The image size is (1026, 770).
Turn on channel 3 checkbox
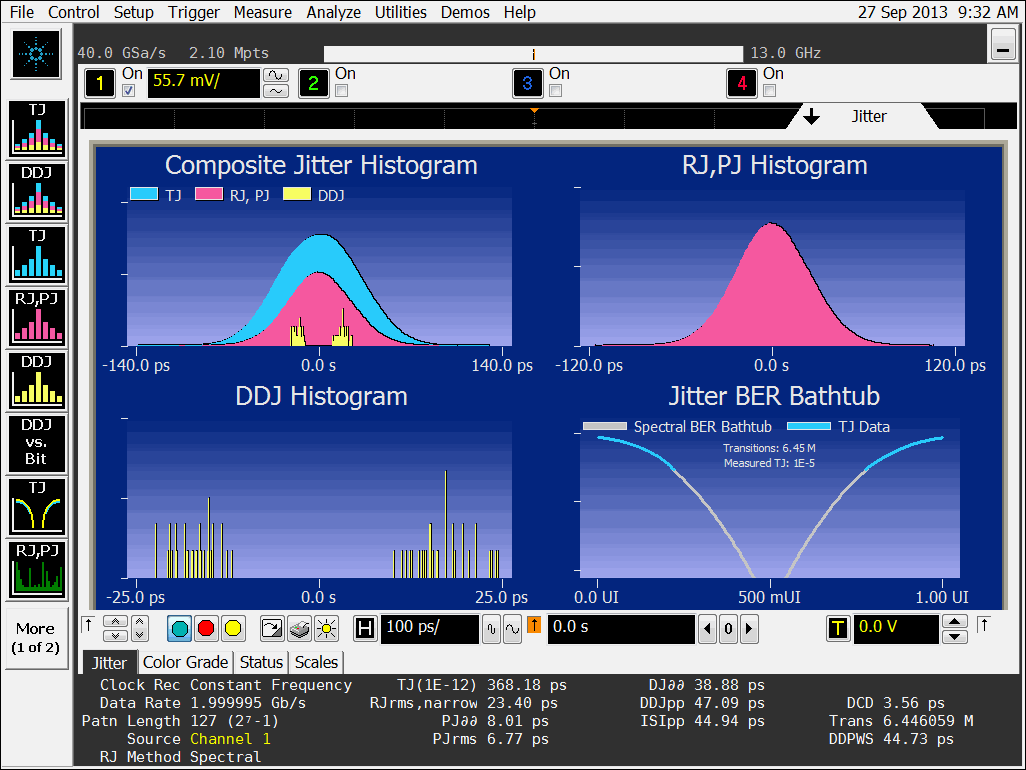click(556, 90)
